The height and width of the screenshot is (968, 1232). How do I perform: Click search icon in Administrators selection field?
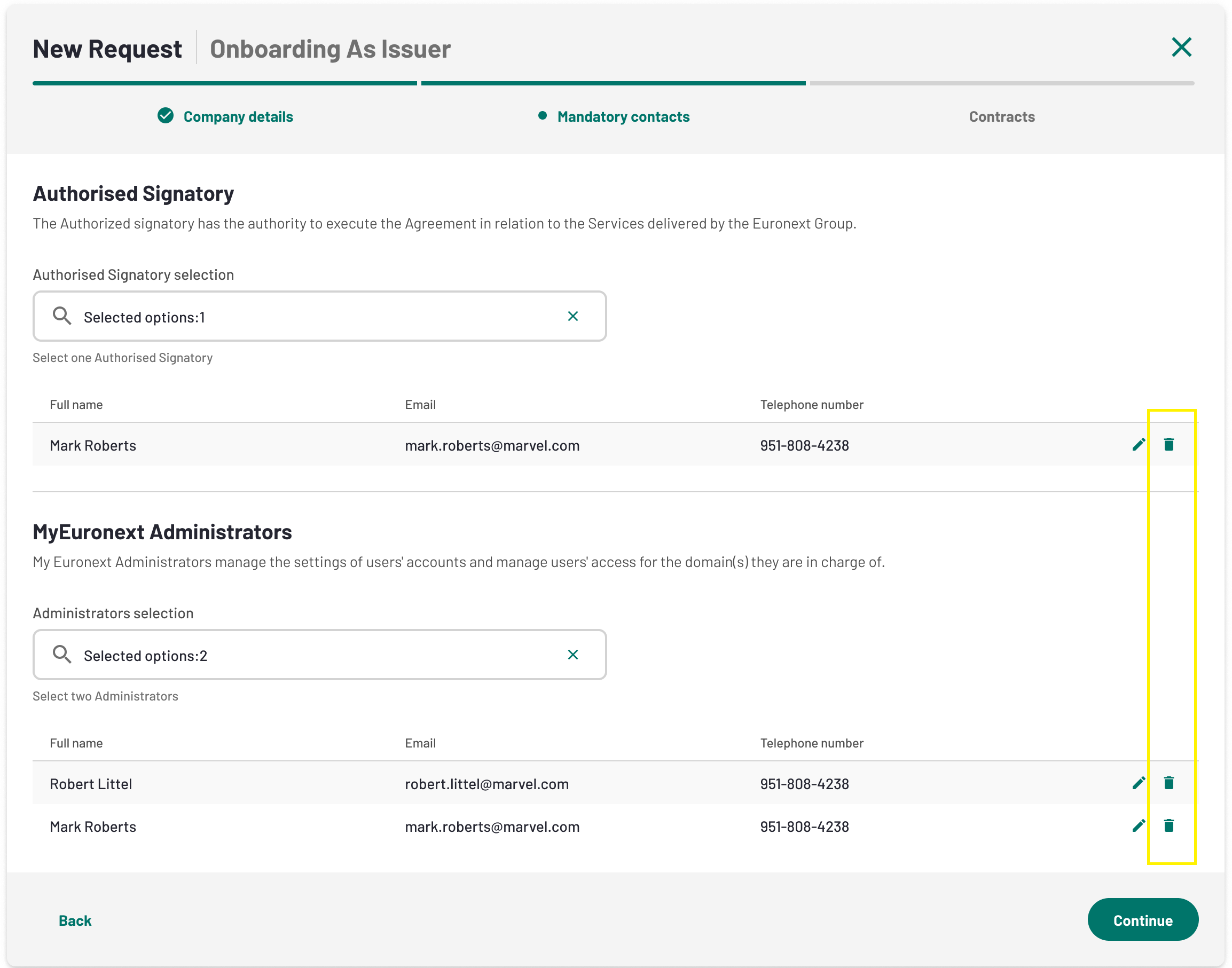point(62,655)
